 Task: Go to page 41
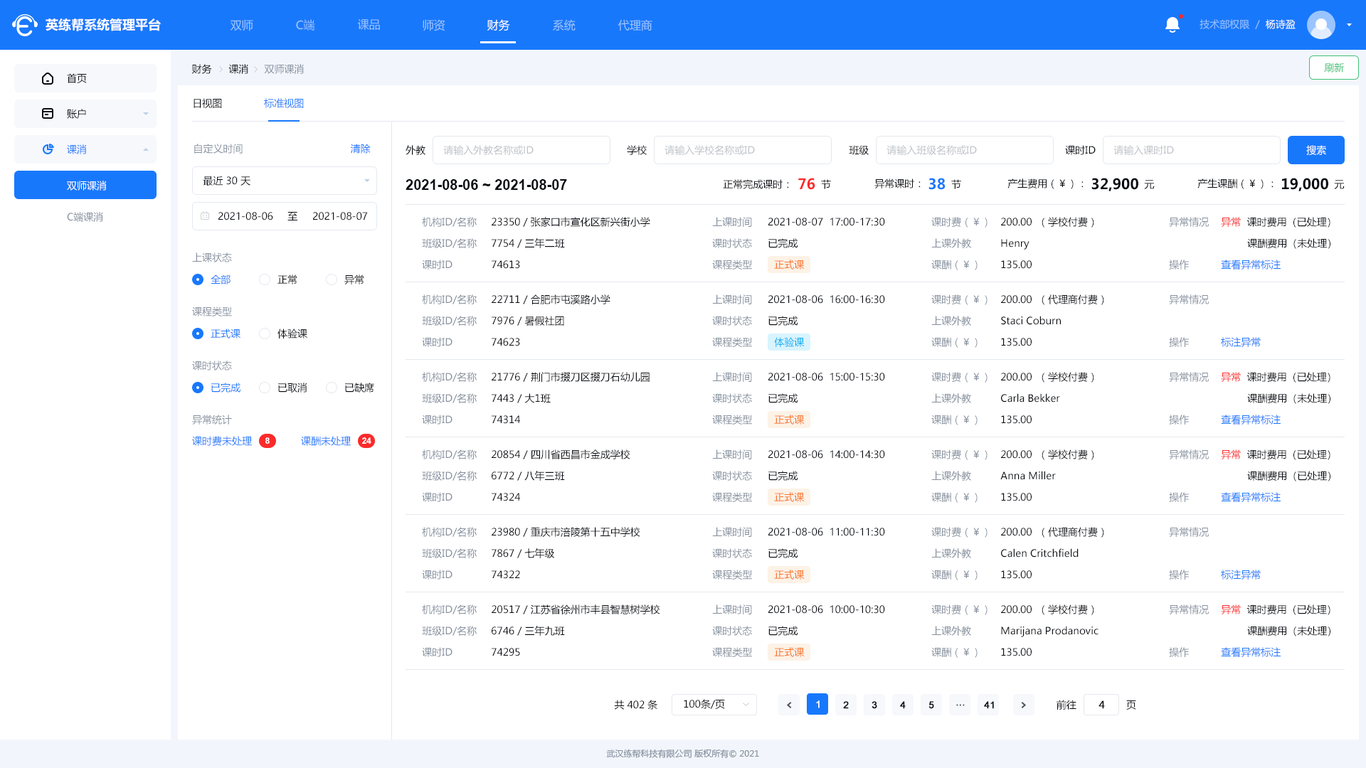(x=989, y=705)
